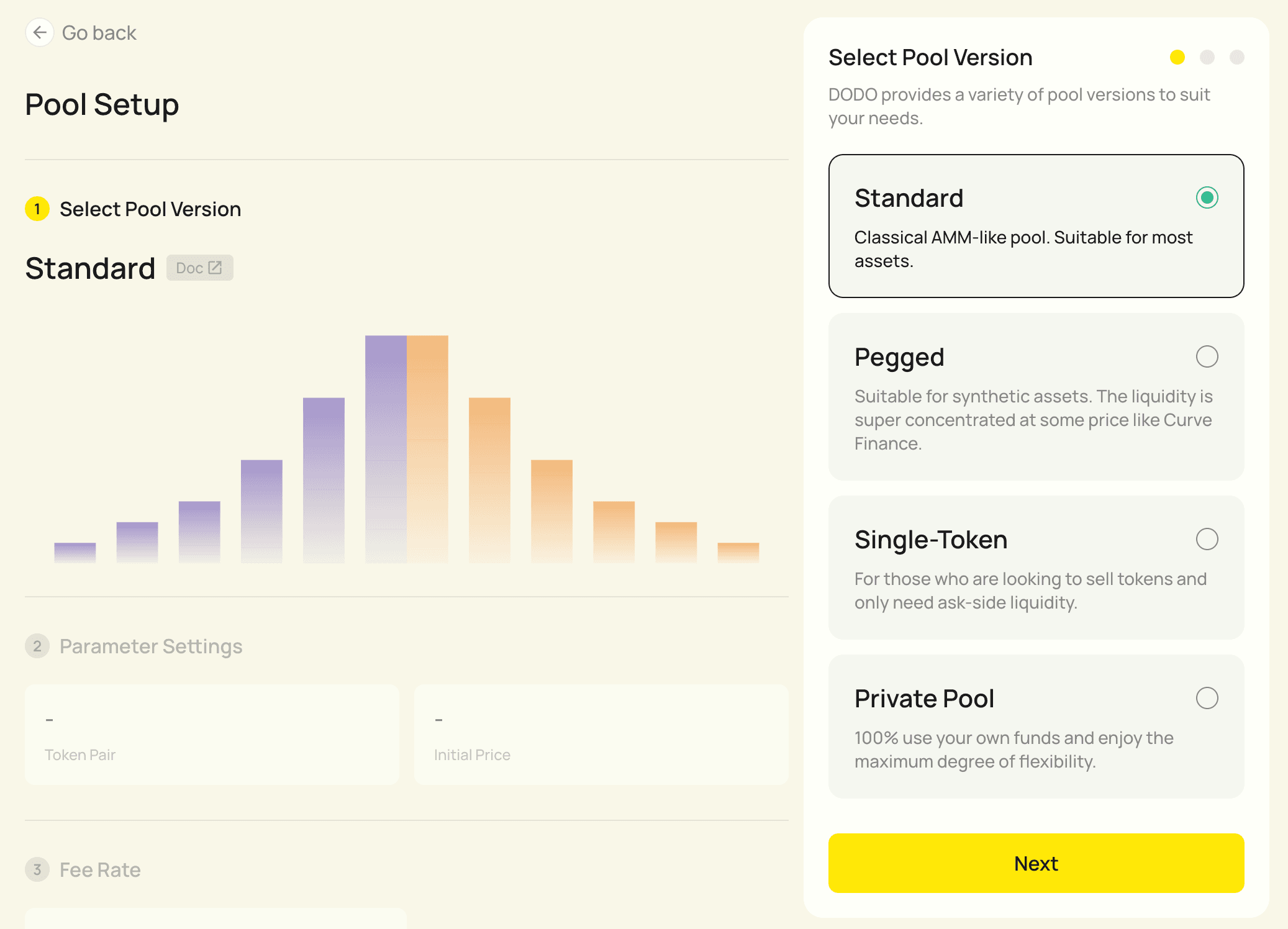Open the Doc external link for Standard
The width and height of the screenshot is (1288, 929).
click(x=198, y=267)
